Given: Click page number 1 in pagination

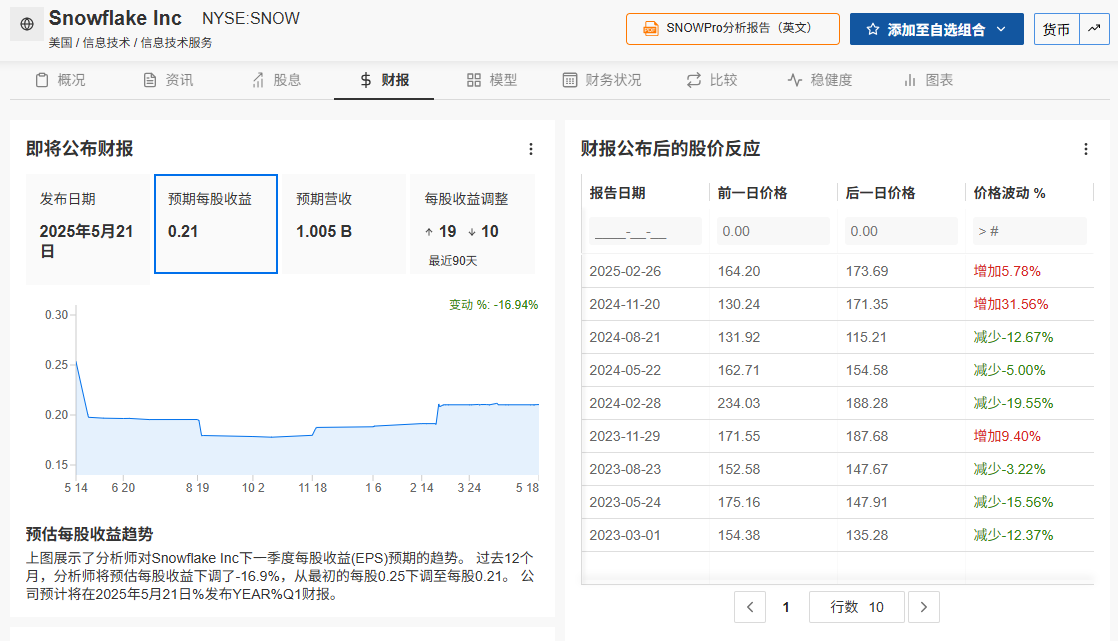Looking at the screenshot, I should (786, 607).
